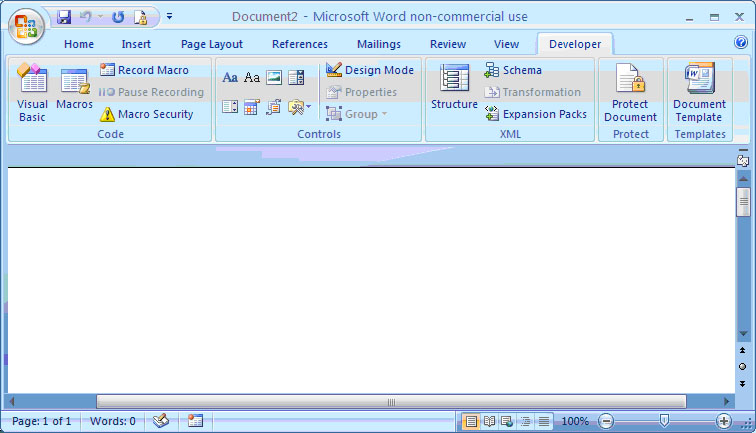Viewport: 756px width, 433px height.
Task: Select the Developer tab
Action: [575, 44]
